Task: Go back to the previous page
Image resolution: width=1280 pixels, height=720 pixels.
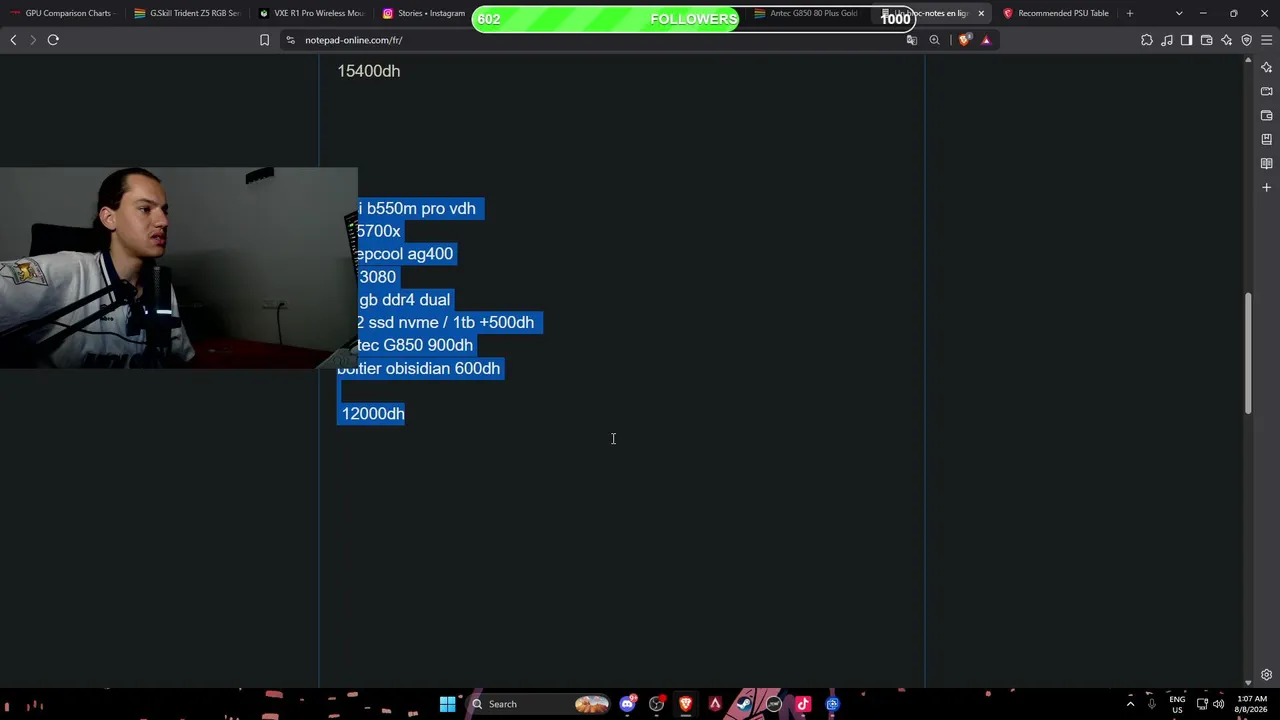Action: coord(13,40)
